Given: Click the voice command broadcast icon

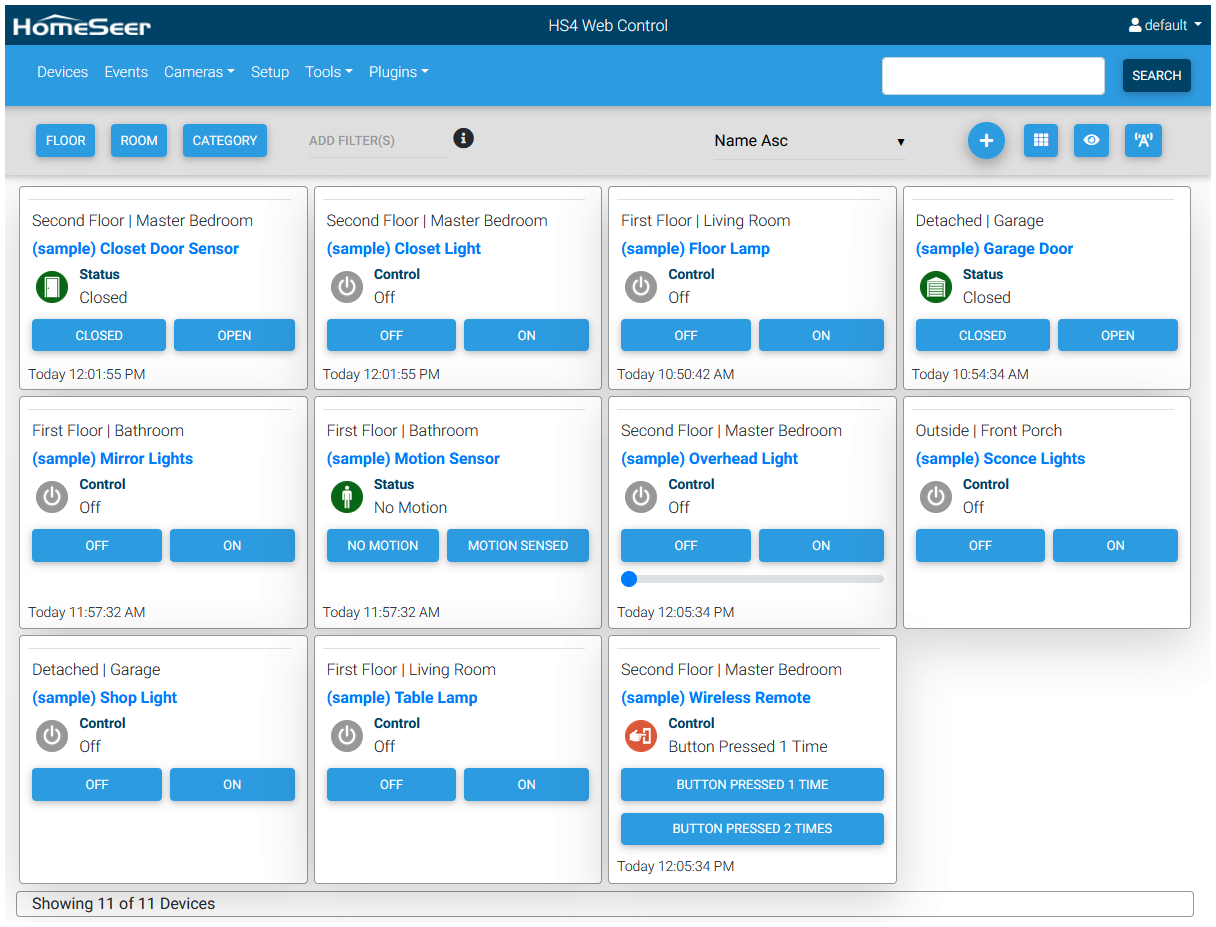Looking at the screenshot, I should coord(1143,141).
